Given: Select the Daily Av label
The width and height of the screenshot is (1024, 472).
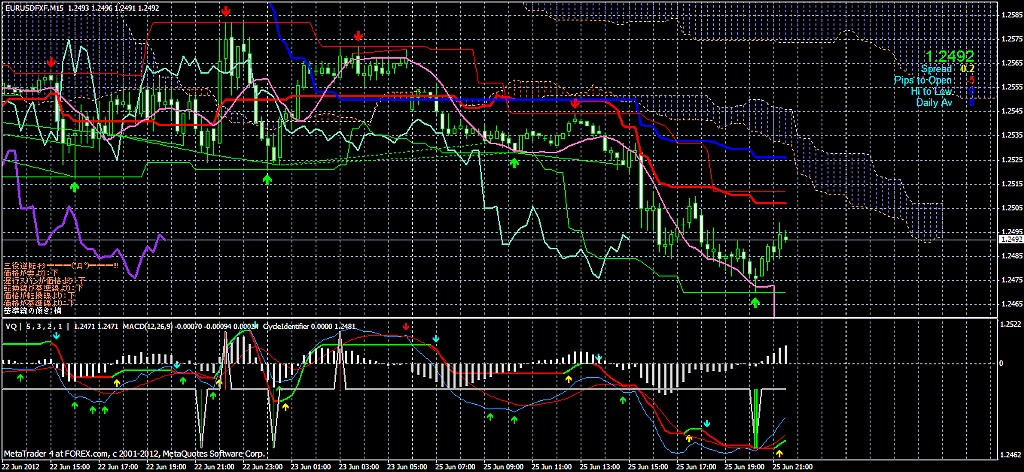Looking at the screenshot, I should (934, 102).
